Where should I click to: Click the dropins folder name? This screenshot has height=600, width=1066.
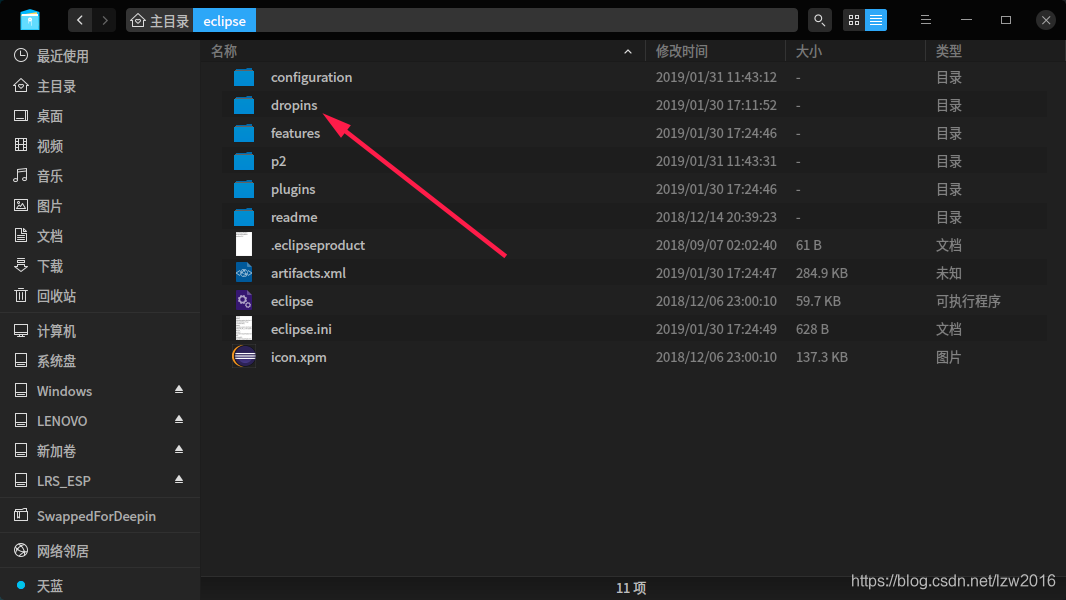point(294,105)
